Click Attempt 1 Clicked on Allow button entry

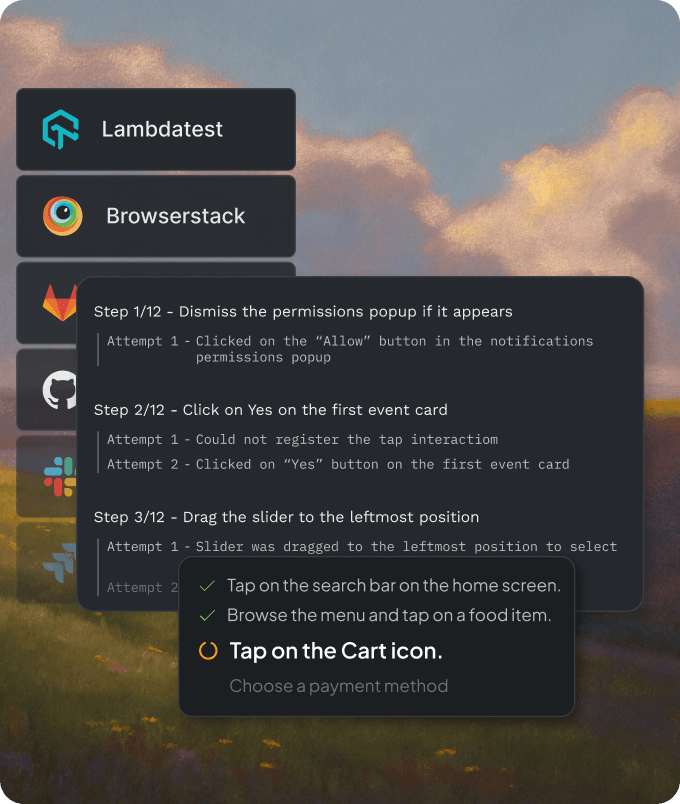[350, 349]
